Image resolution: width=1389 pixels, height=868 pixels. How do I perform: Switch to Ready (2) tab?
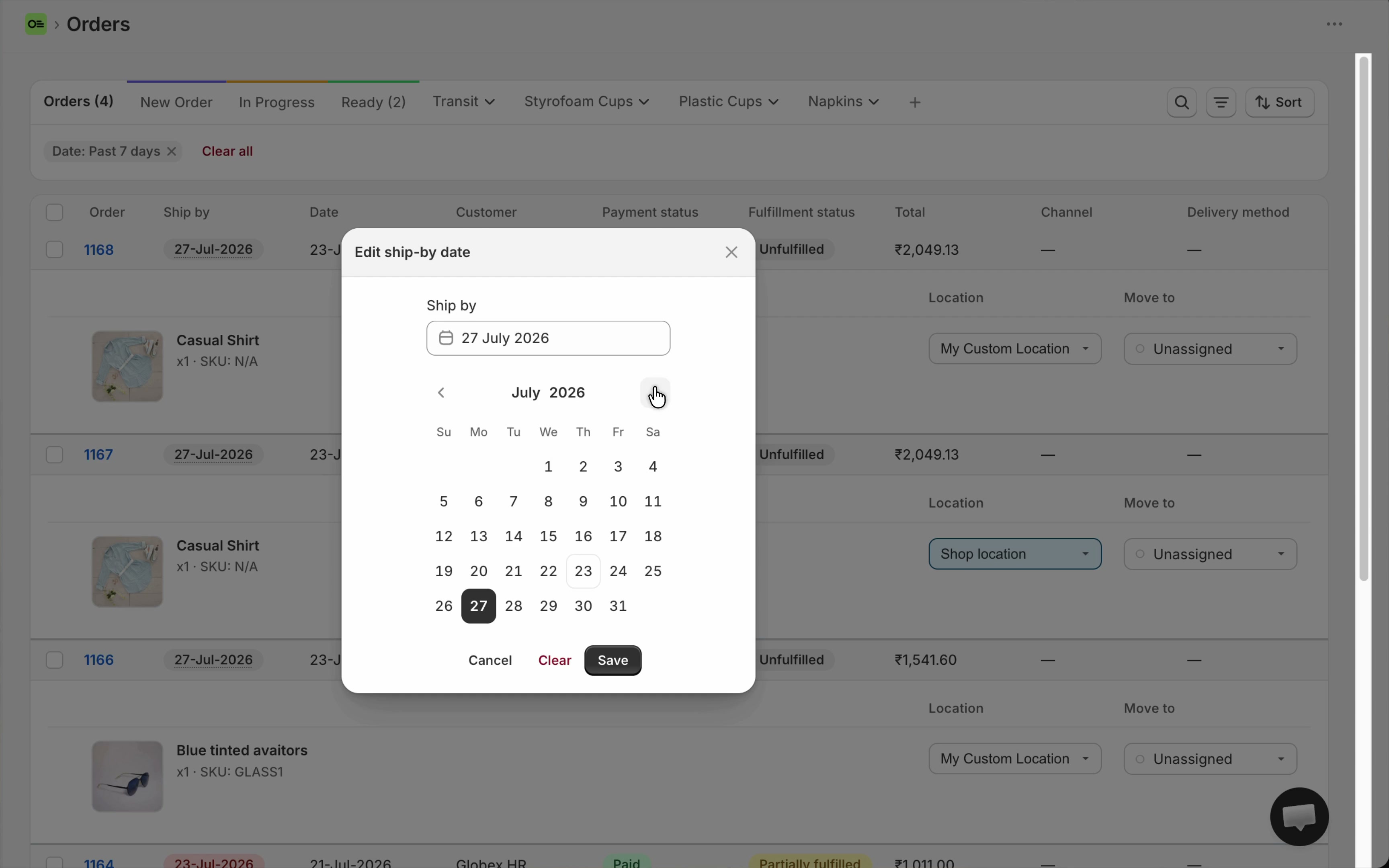pos(374,103)
